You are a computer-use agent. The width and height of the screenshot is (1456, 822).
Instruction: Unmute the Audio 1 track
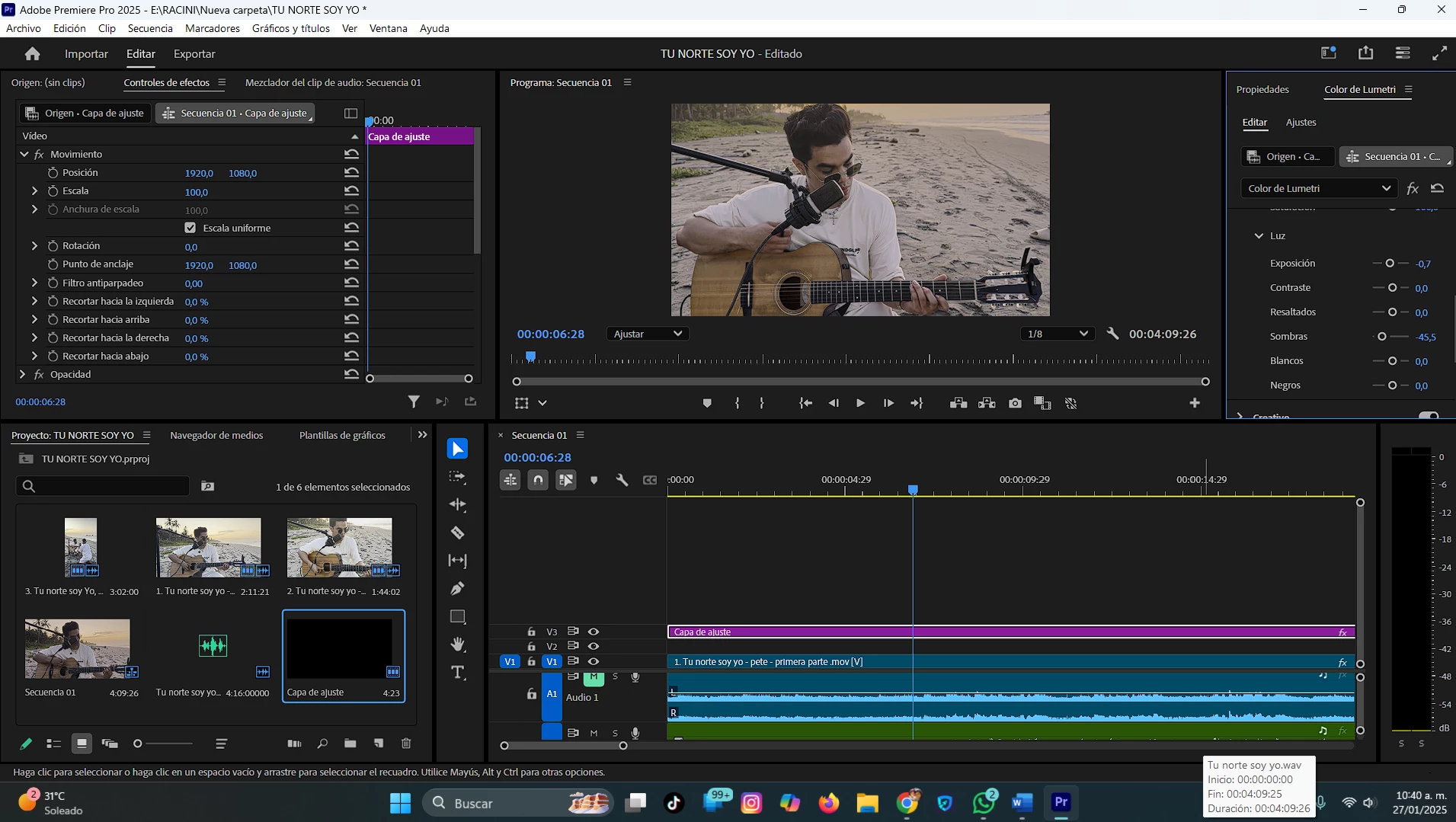(x=594, y=677)
